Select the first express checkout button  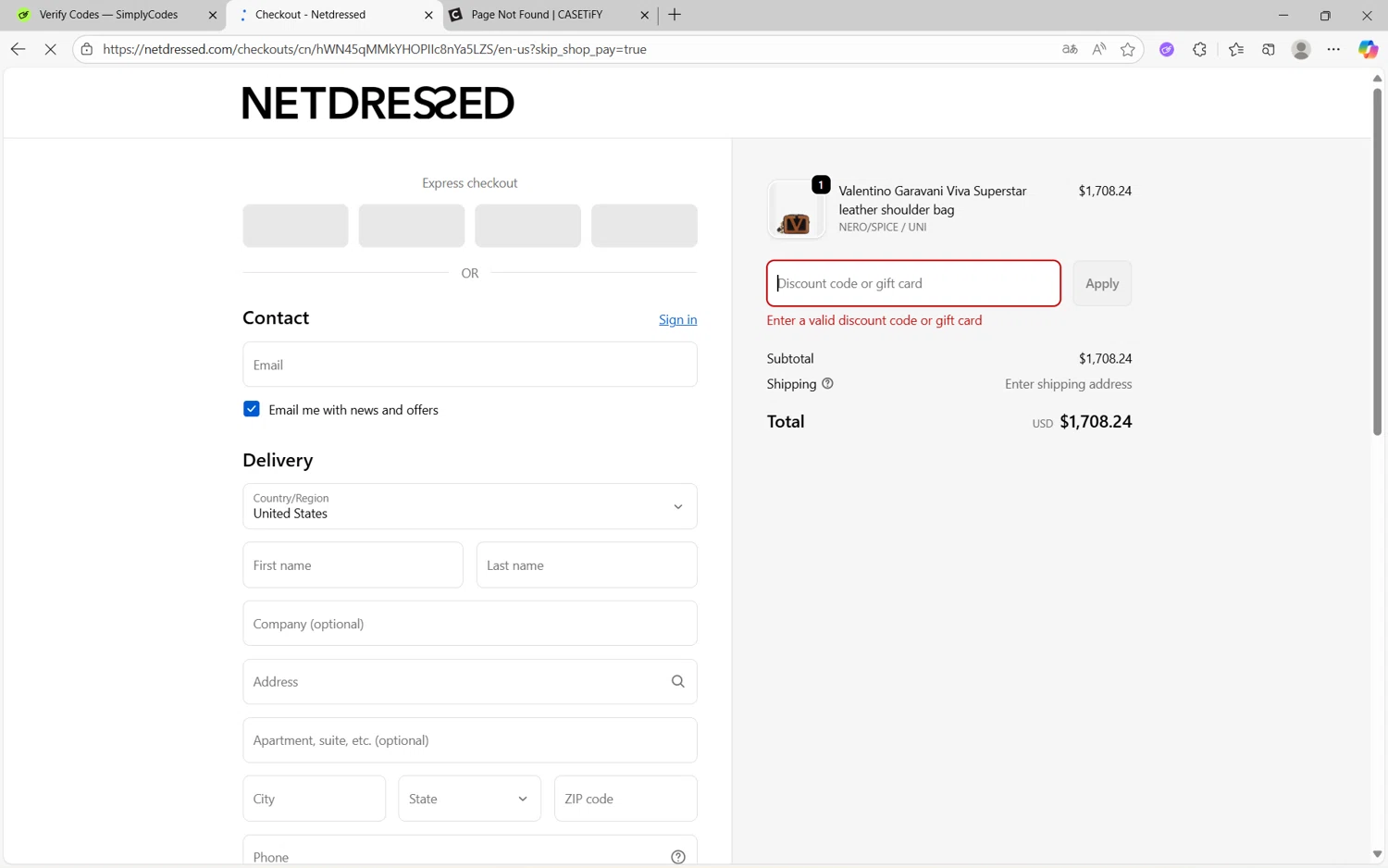pos(295,226)
